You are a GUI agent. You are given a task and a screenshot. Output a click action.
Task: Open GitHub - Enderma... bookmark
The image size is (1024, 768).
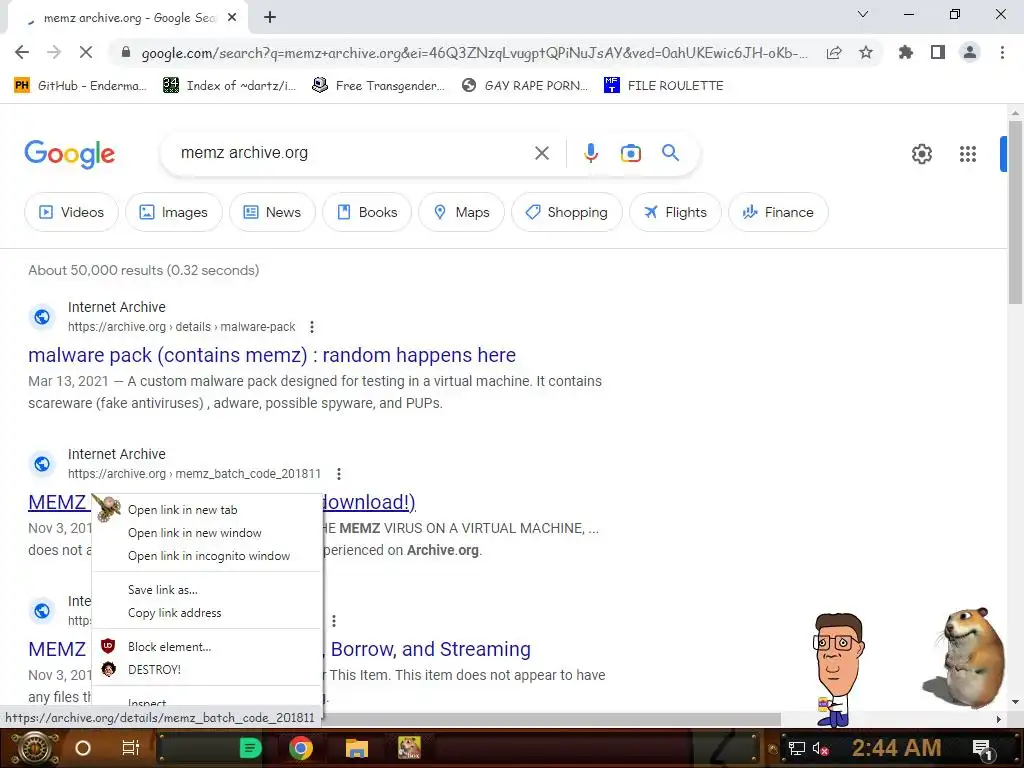tap(80, 86)
